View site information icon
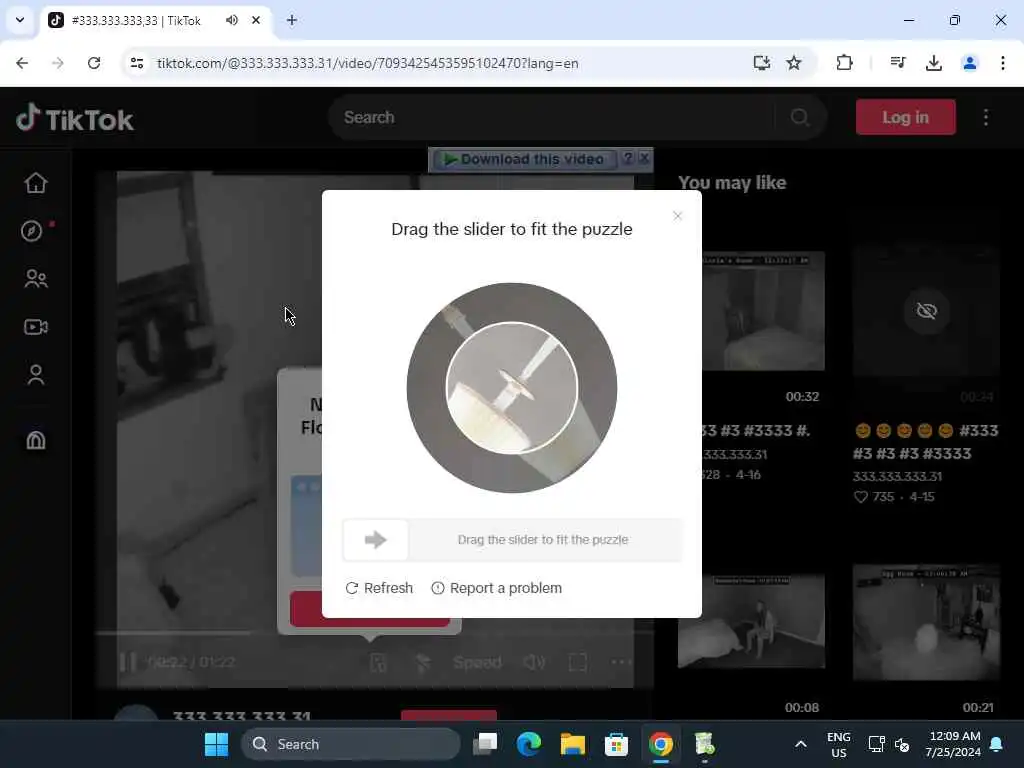This screenshot has height=768, width=1024. [x=137, y=63]
